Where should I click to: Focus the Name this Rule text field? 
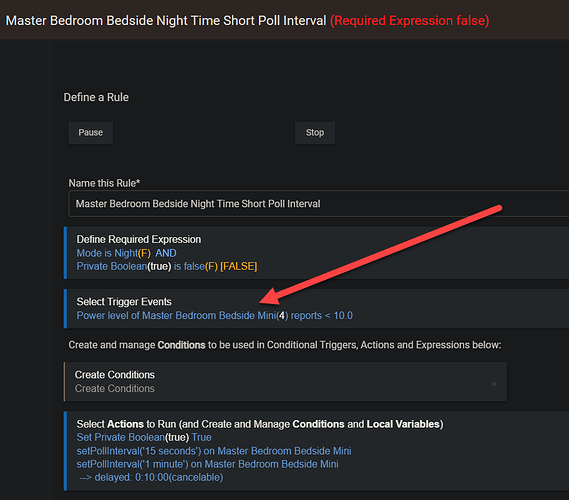coord(319,204)
